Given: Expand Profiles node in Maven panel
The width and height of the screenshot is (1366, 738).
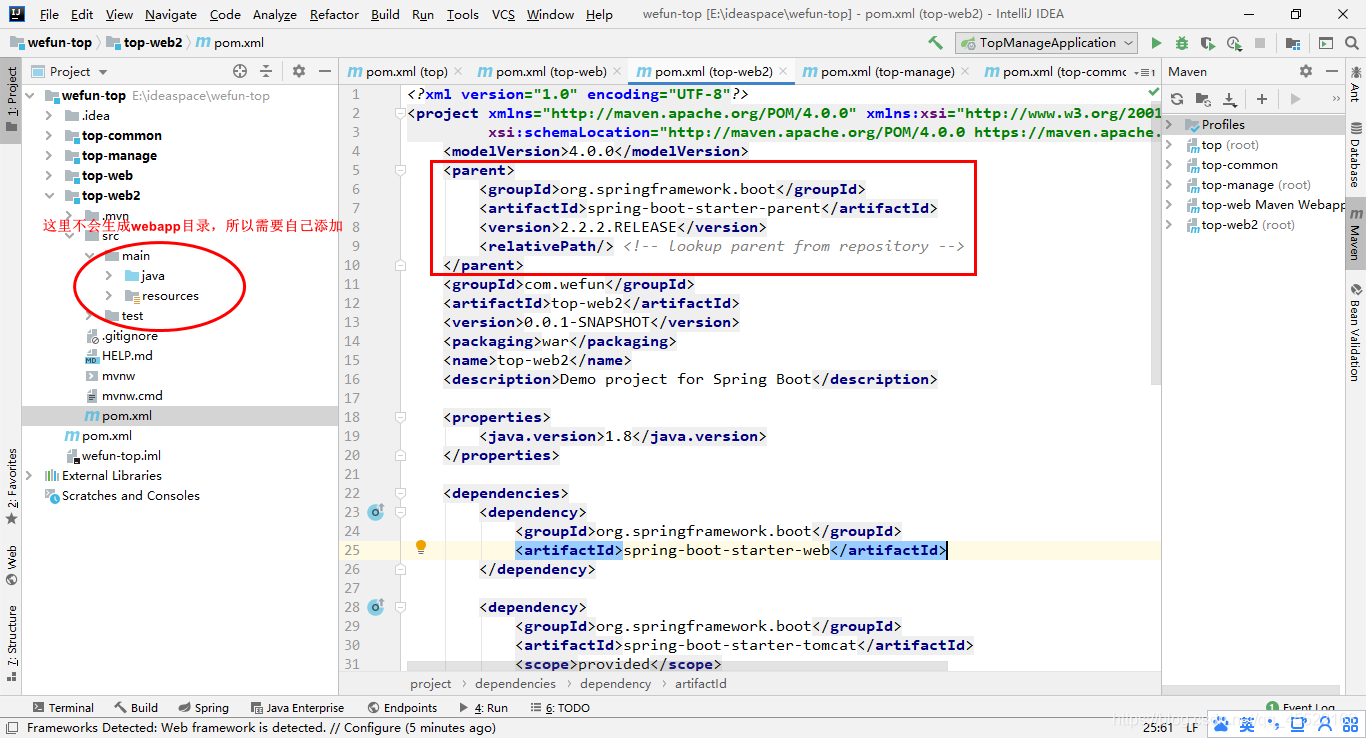Looking at the screenshot, I should (x=1169, y=125).
